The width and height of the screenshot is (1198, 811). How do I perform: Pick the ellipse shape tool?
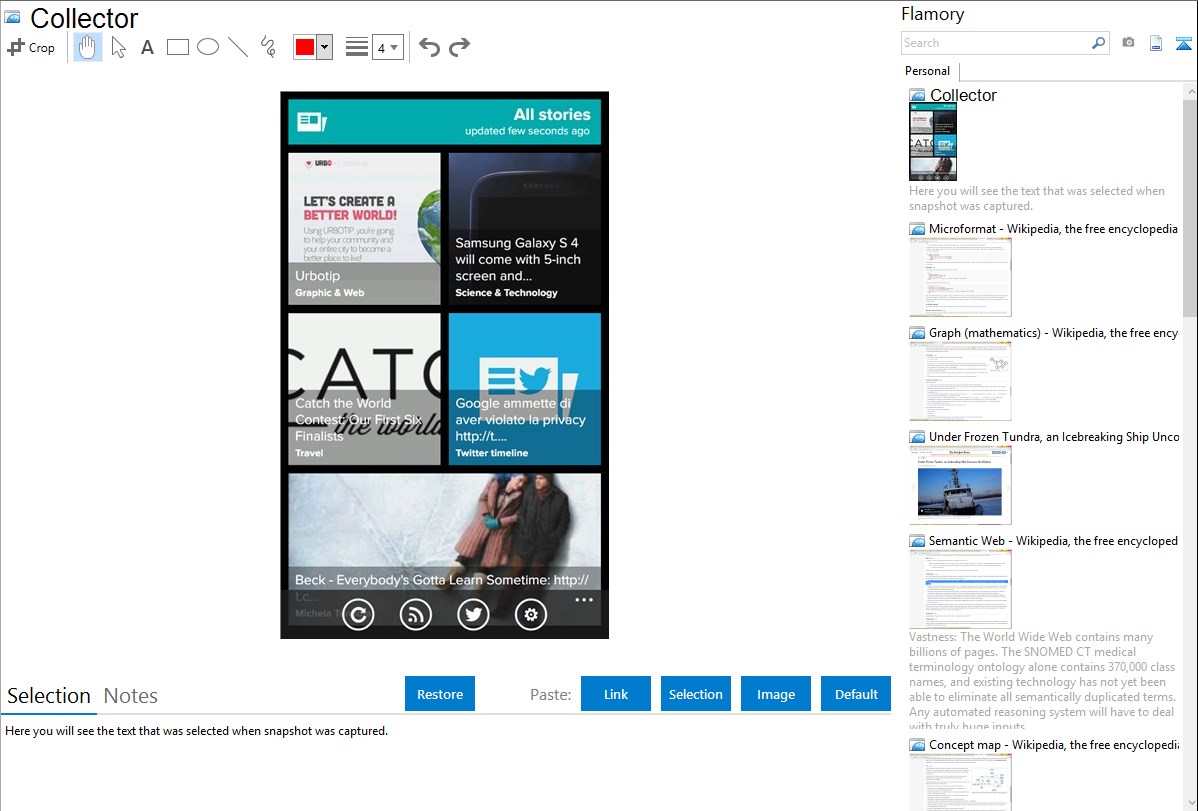[208, 47]
